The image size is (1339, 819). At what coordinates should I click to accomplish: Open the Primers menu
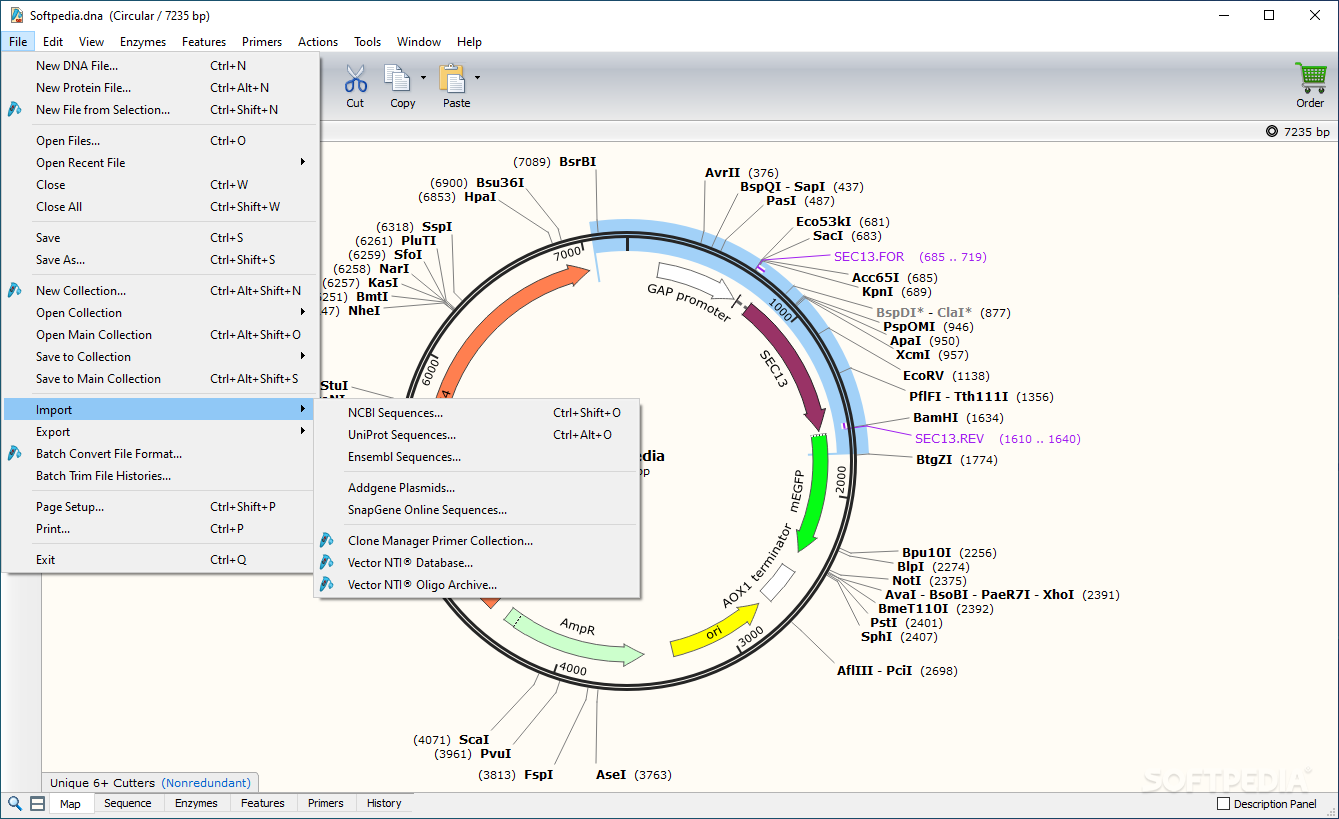click(x=262, y=42)
